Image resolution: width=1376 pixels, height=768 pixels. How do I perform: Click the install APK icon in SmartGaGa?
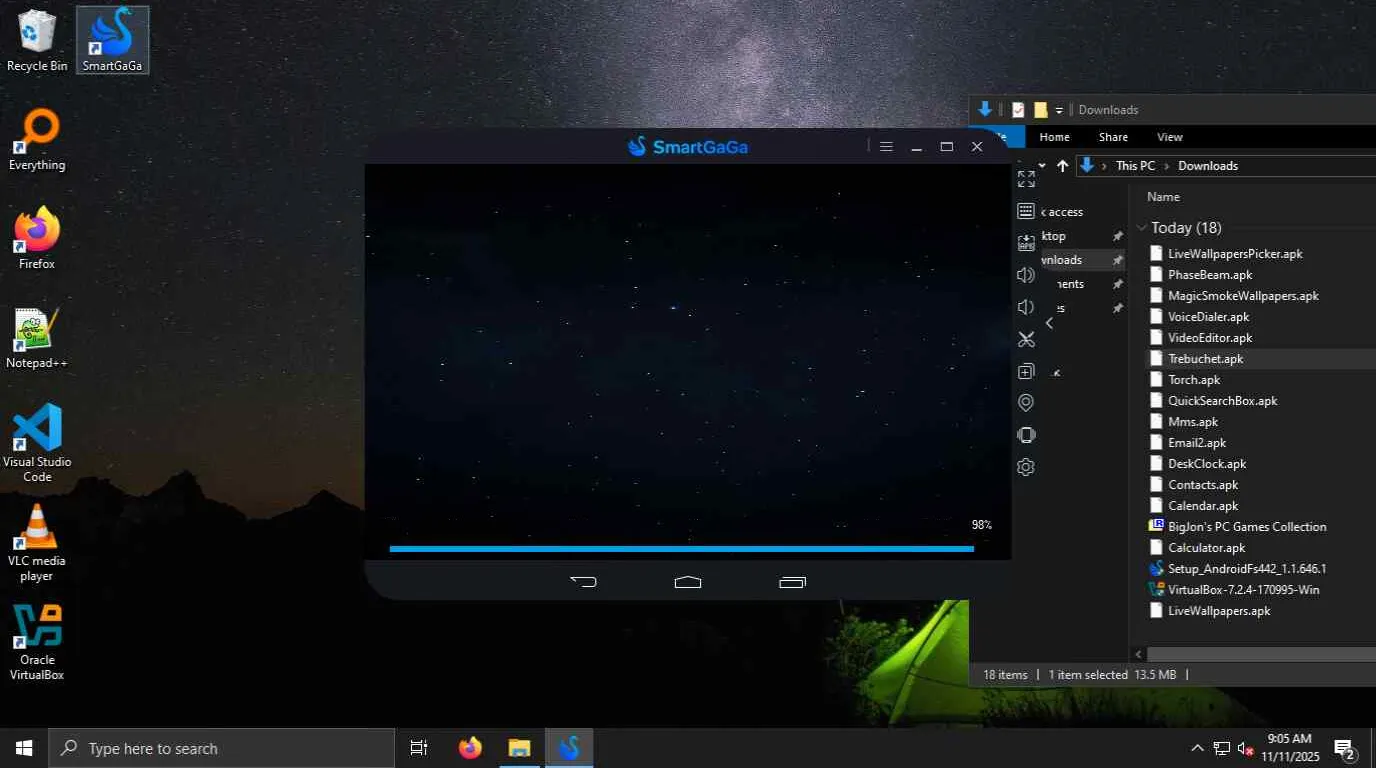point(1026,243)
